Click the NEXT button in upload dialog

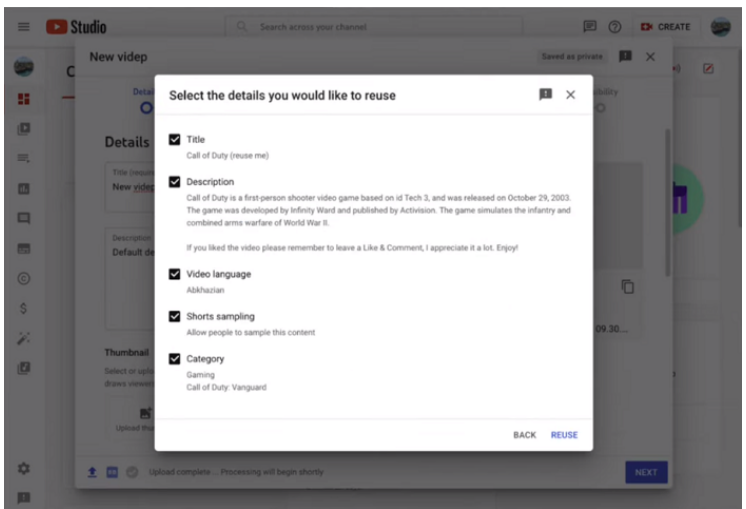pos(646,472)
